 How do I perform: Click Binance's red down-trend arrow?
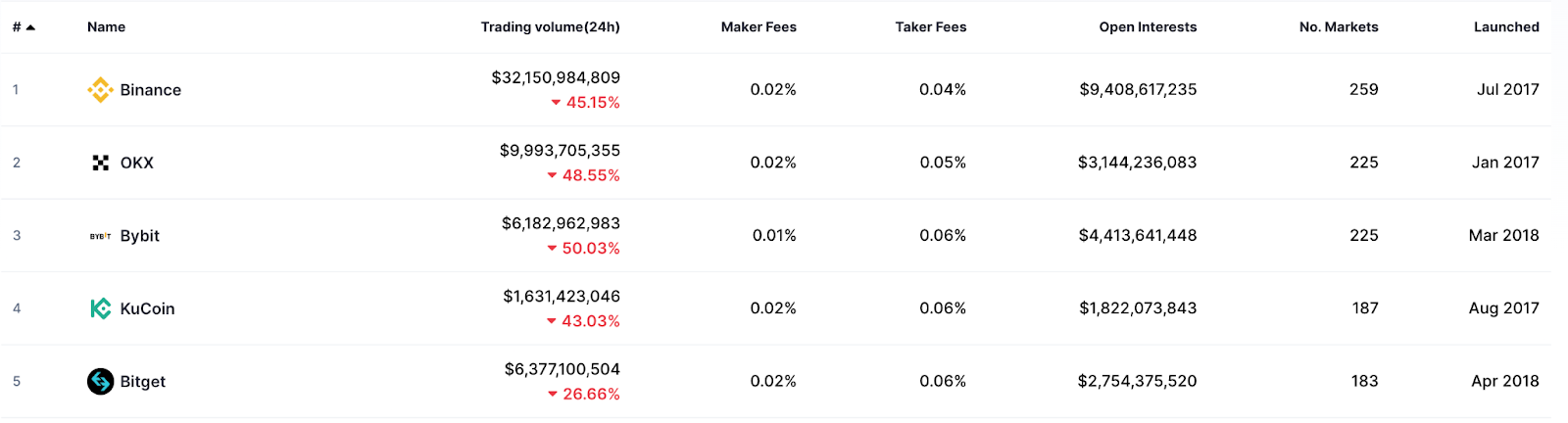point(556,103)
